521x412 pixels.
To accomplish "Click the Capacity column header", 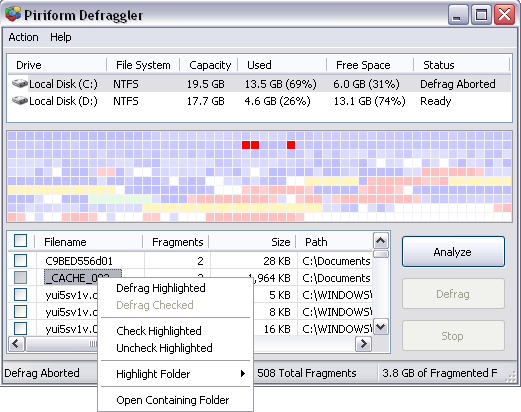I will click(209, 65).
